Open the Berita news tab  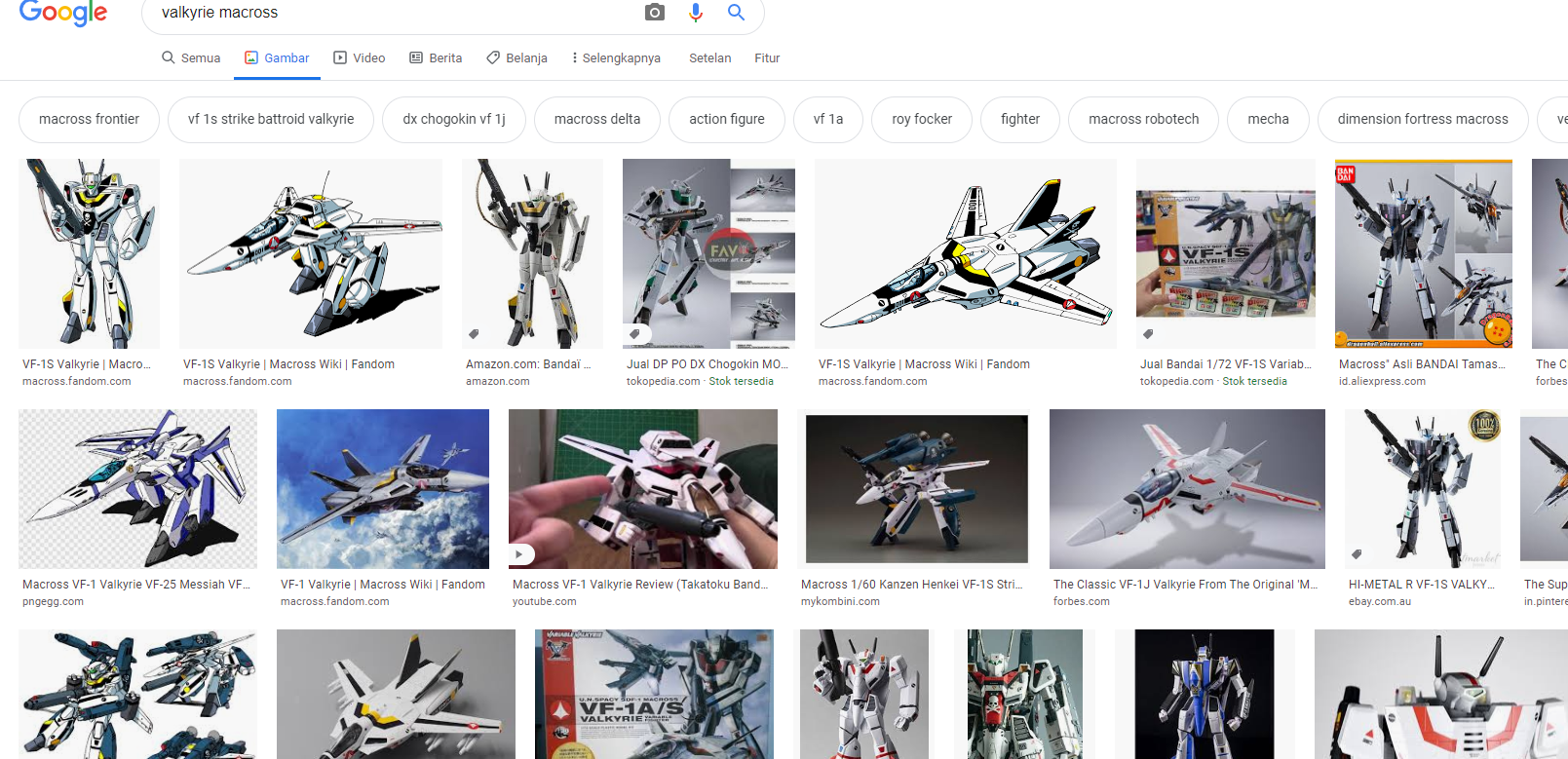[x=436, y=57]
